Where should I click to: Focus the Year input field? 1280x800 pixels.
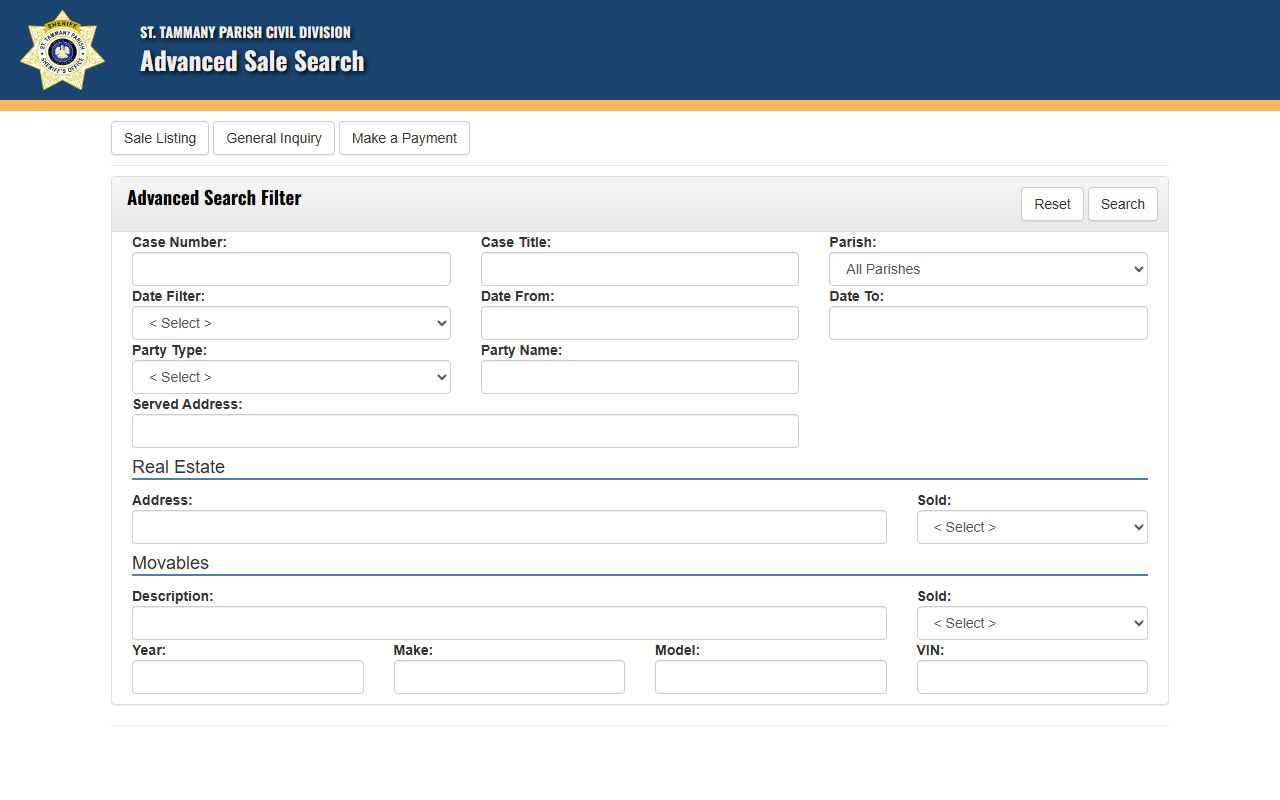[x=248, y=677]
